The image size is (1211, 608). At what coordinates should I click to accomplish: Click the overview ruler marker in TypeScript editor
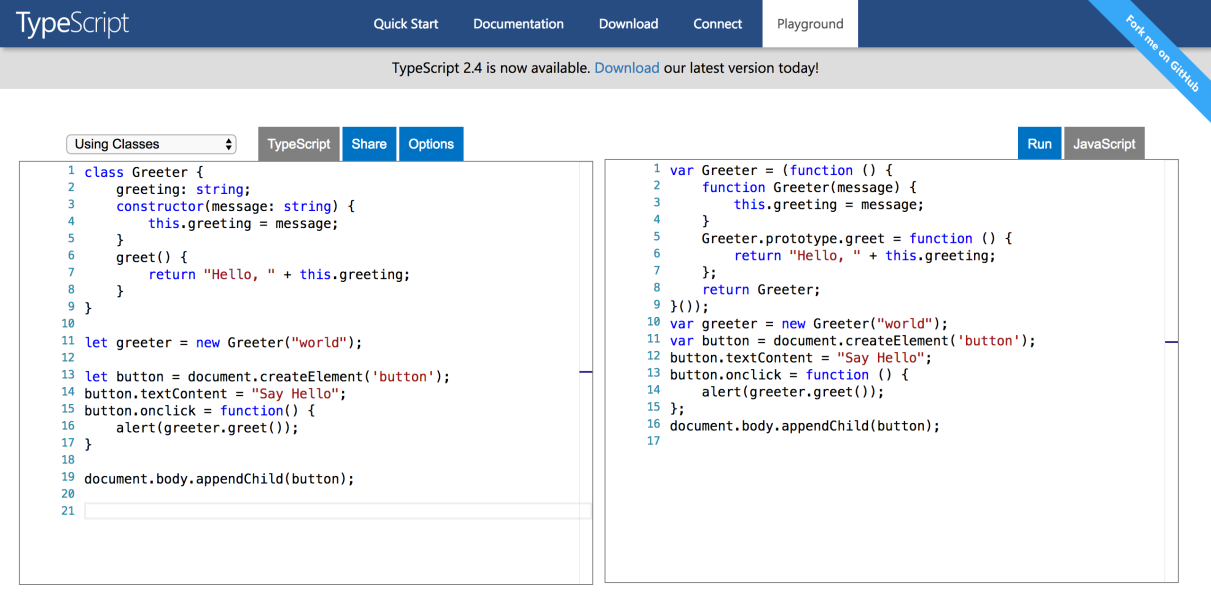click(x=586, y=372)
